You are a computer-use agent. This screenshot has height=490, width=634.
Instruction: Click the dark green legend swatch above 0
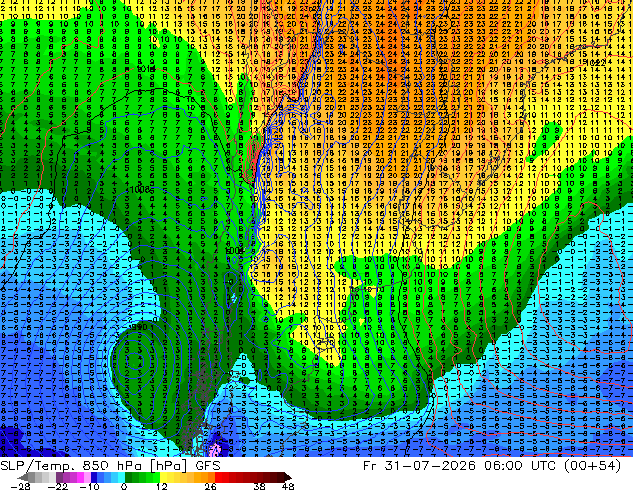(129, 477)
